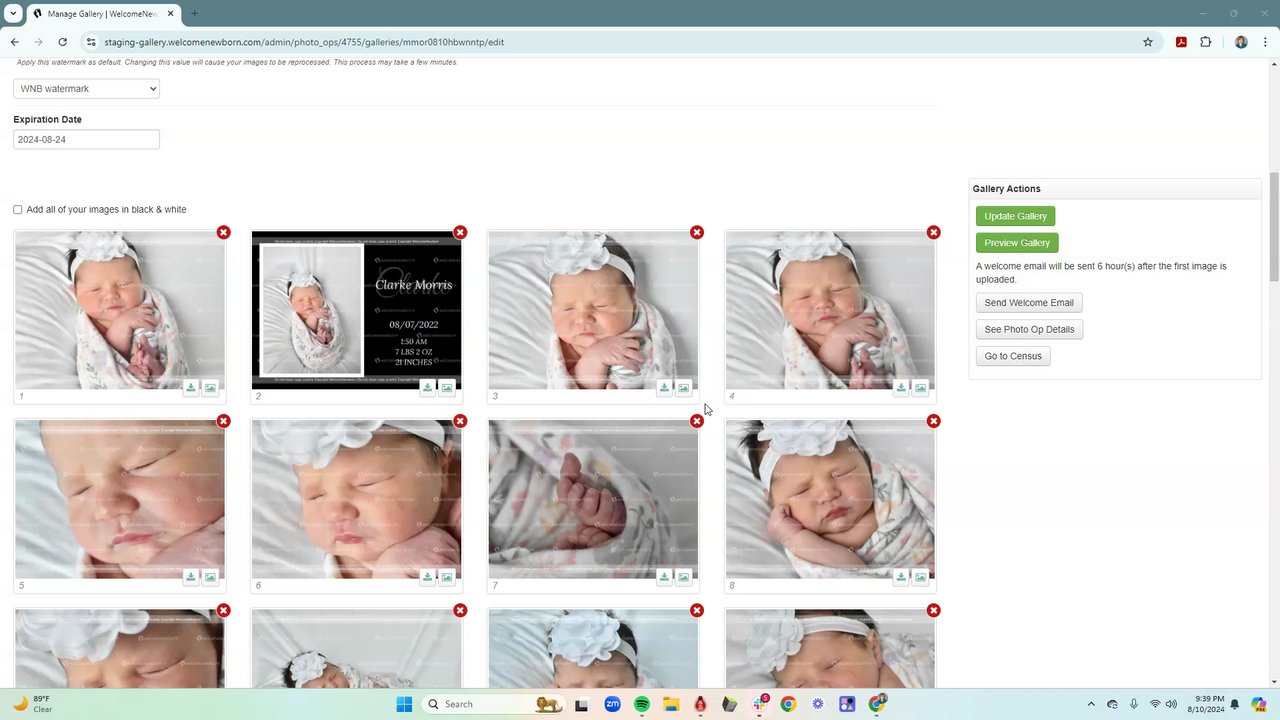Download image 1 using its download icon
This screenshot has width=1280, height=720.
coord(191,387)
